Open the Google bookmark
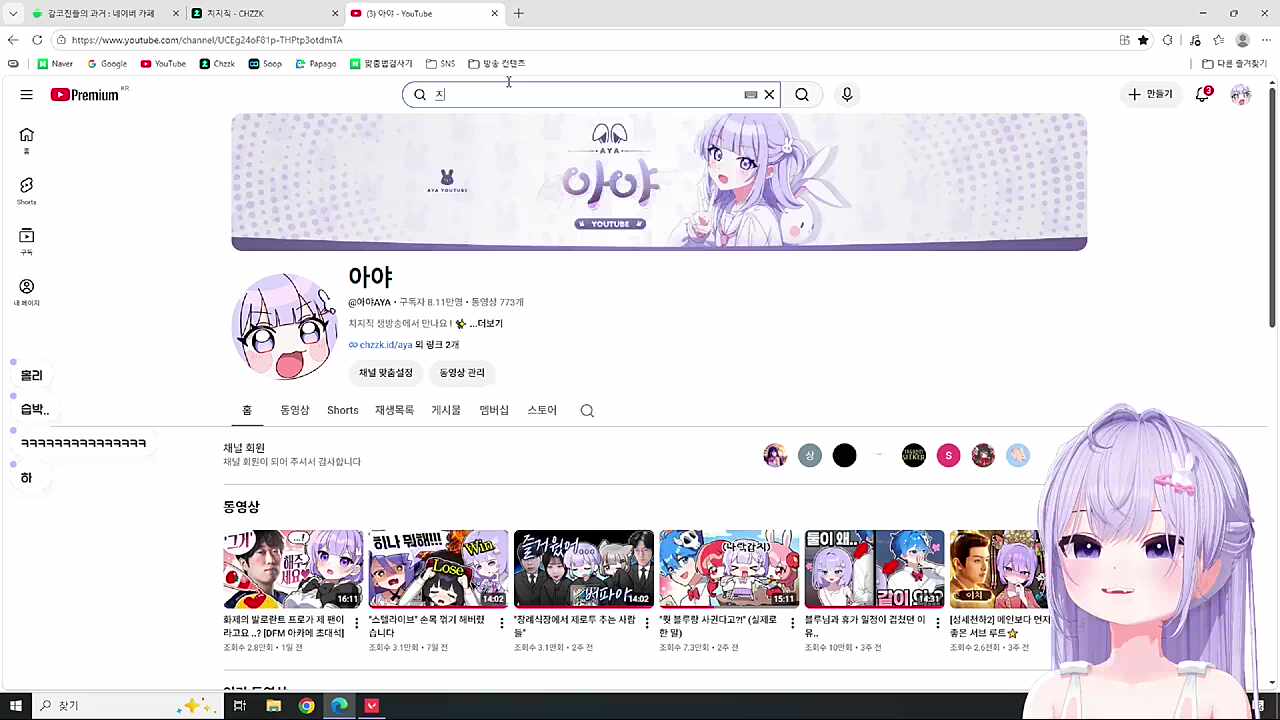 (x=107, y=63)
